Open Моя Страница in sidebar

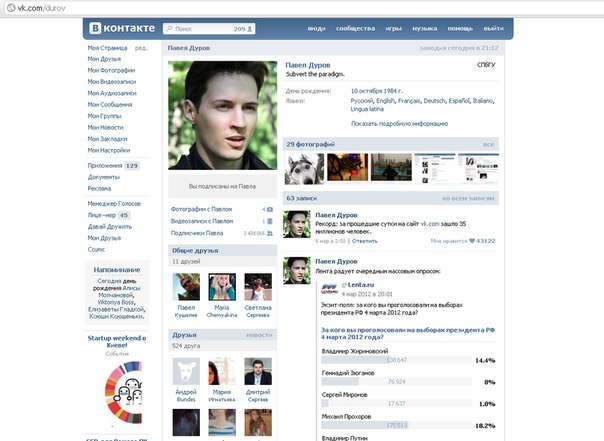pyautogui.click(x=107, y=48)
